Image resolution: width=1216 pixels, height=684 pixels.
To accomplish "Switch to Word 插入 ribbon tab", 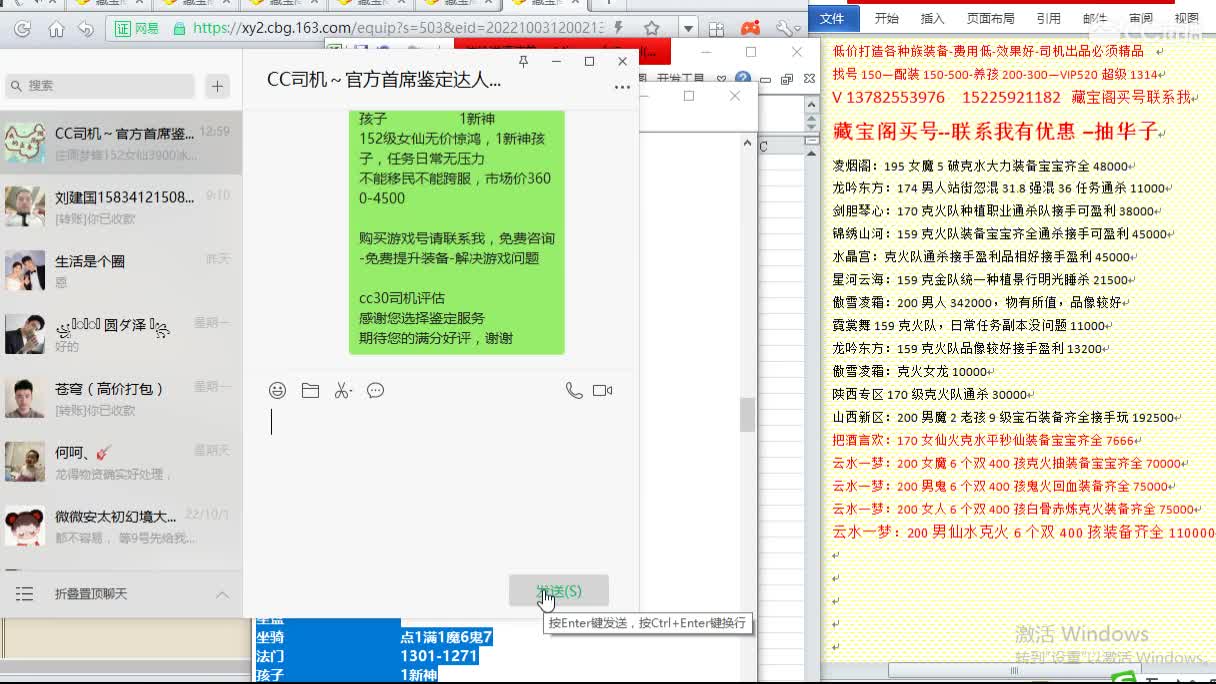I will (x=932, y=18).
